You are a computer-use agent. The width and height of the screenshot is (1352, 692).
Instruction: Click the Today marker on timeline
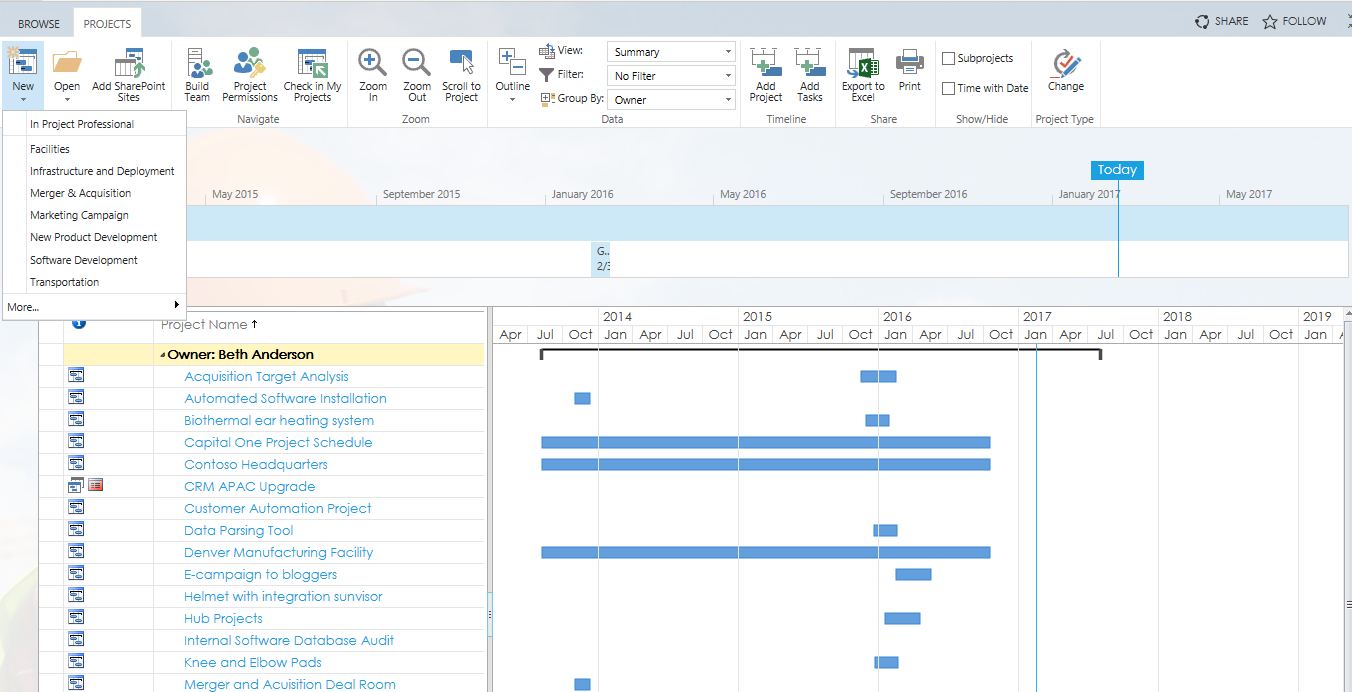[x=1117, y=170]
